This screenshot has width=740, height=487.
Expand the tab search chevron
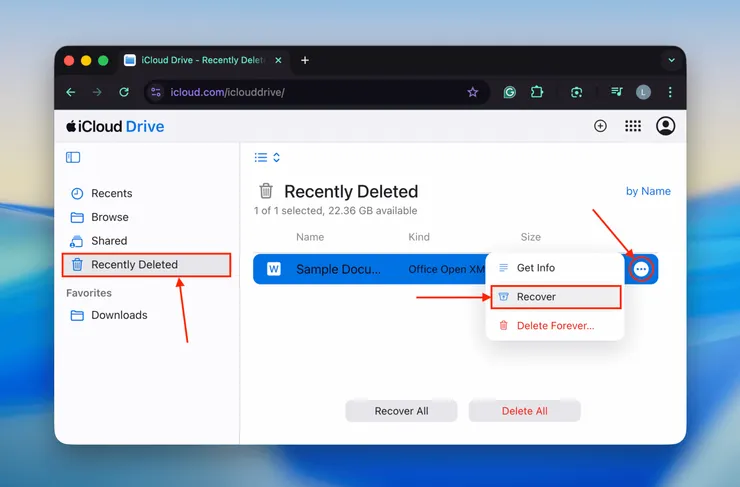coord(671,60)
